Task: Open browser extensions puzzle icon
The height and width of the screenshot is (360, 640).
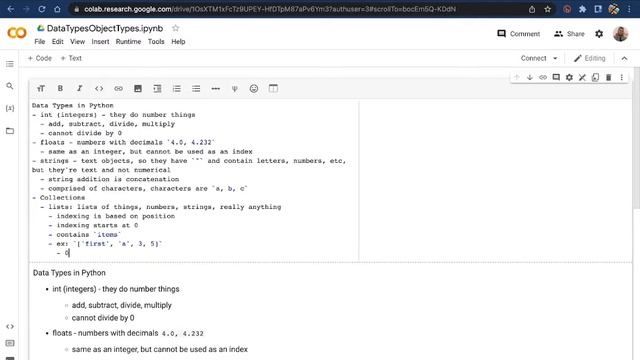Action: tap(582, 9)
